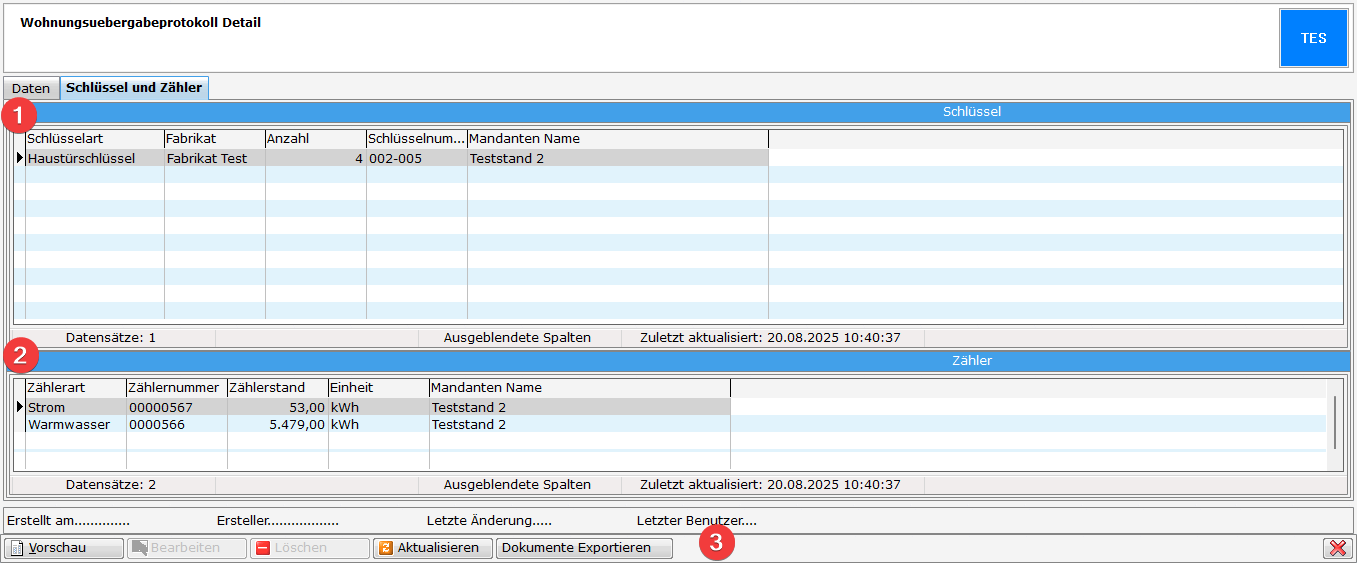Click Ausgeblendete Spalten under Schlüssel table
This screenshot has width=1357, height=563.
(517, 338)
